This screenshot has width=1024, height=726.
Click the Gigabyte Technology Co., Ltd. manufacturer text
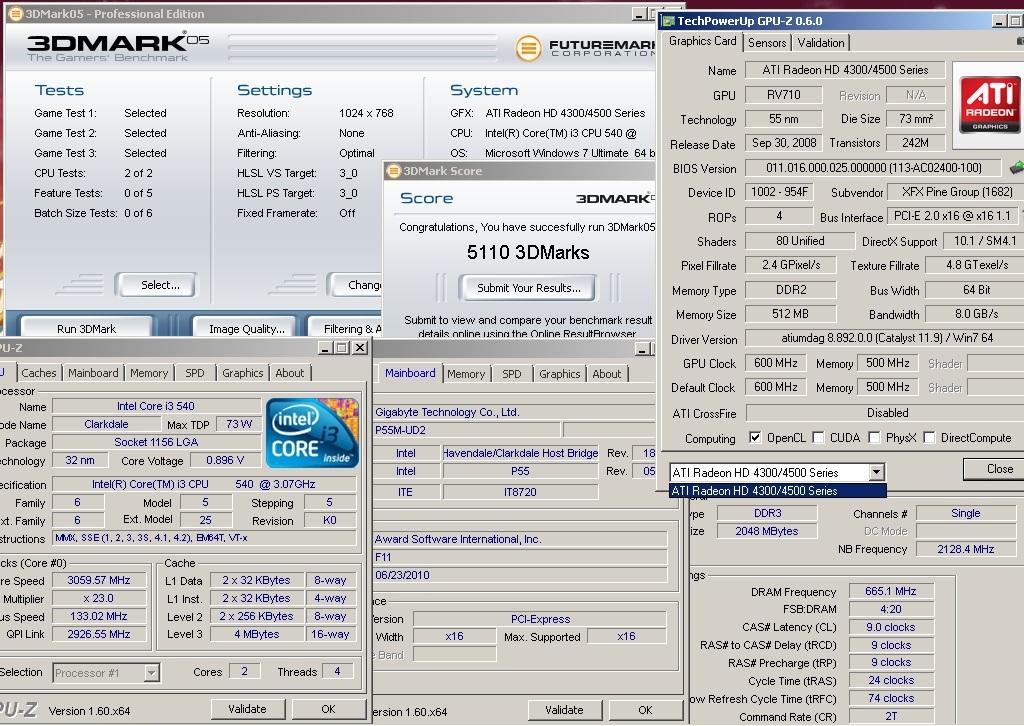447,412
